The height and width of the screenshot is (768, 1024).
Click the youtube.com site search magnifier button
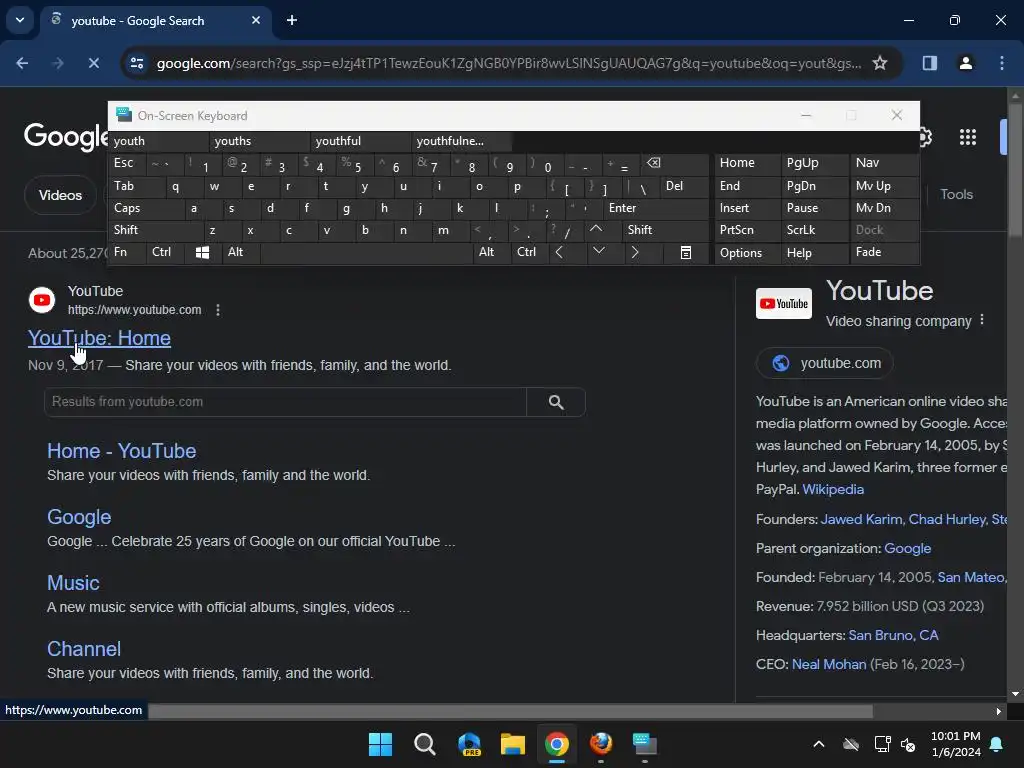tap(556, 402)
